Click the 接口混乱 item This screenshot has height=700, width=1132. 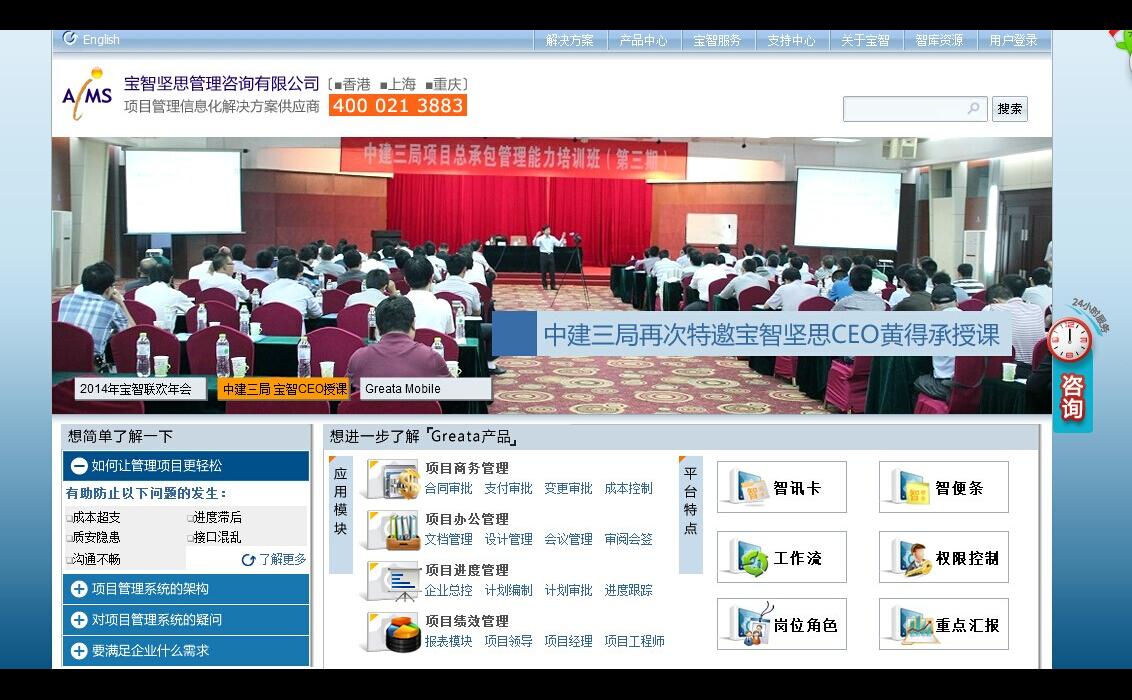[x=215, y=537]
